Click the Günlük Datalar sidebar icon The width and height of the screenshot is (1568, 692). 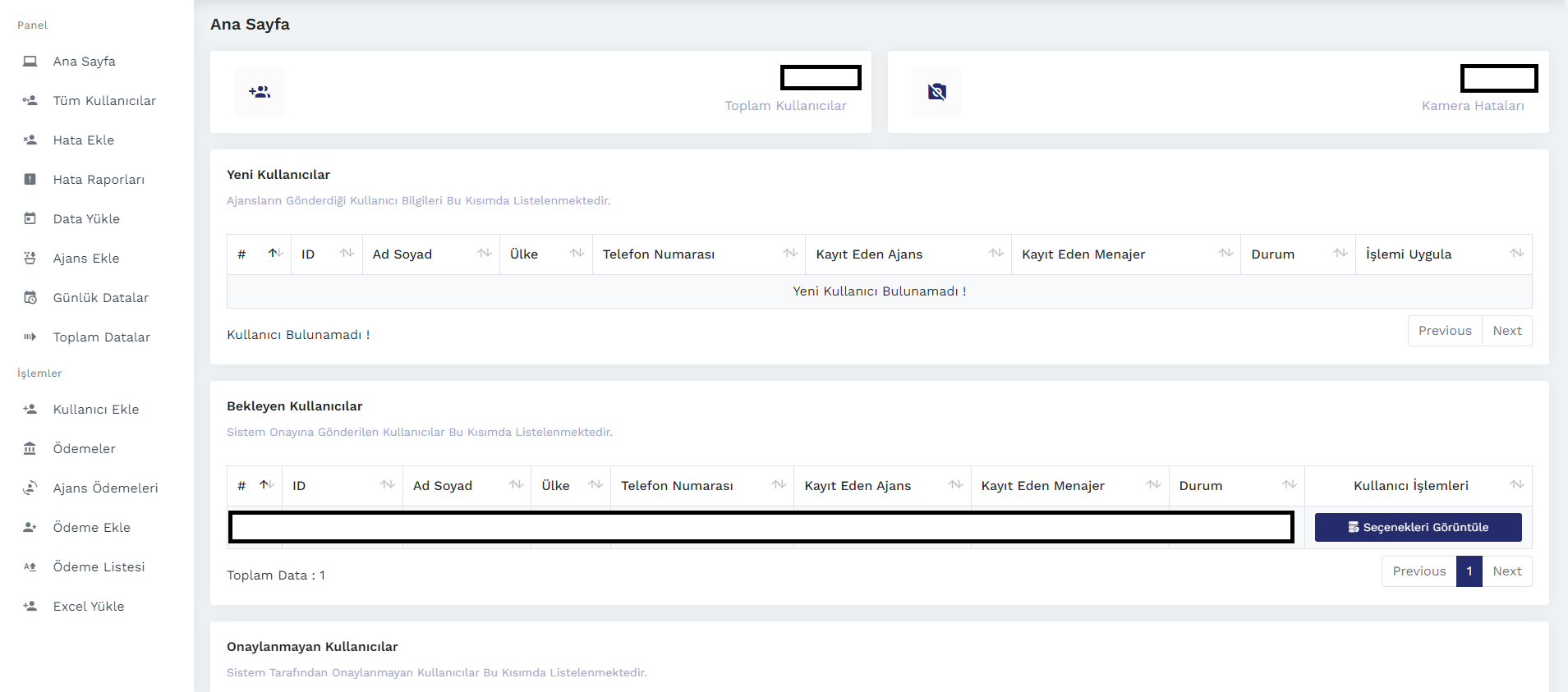coord(30,297)
